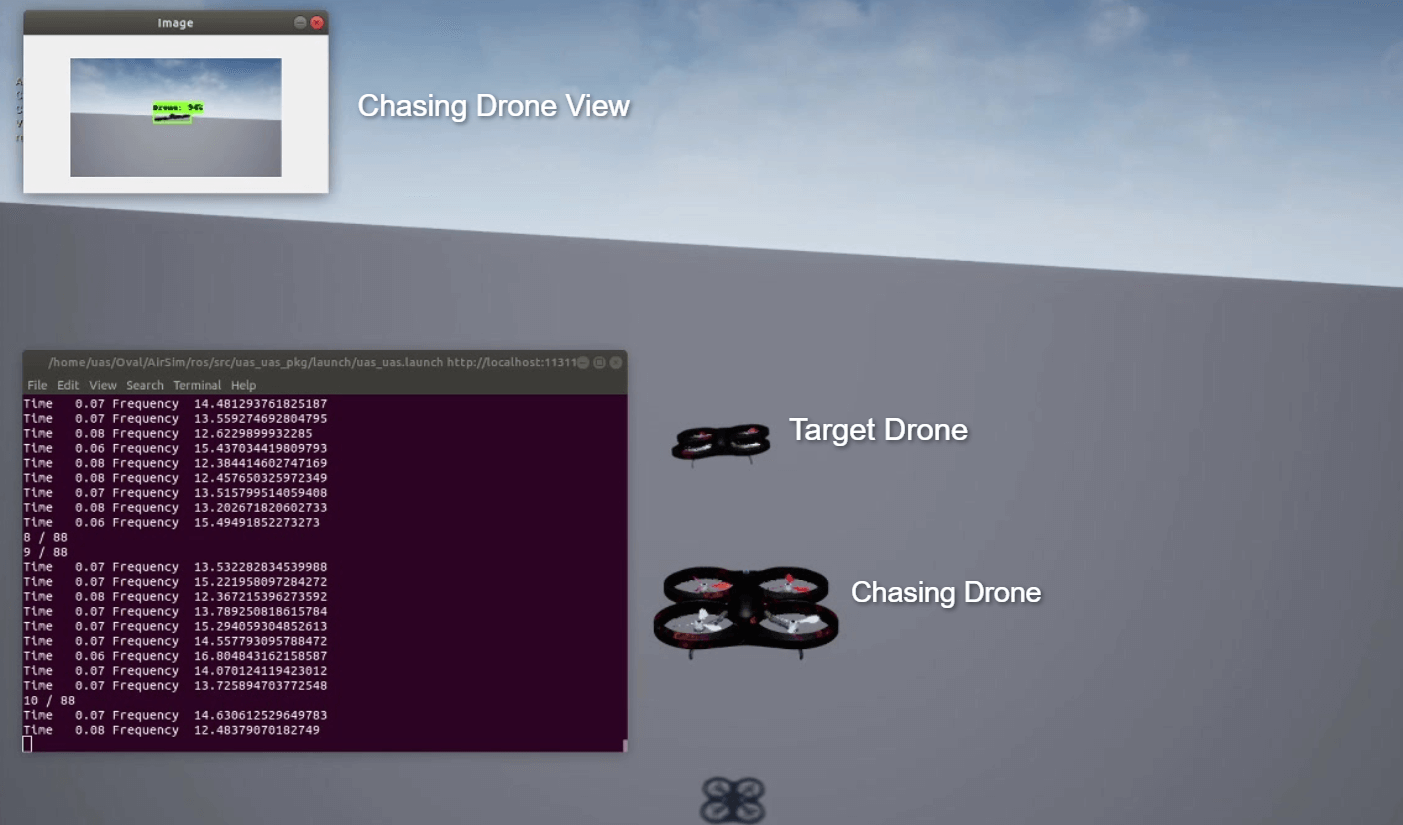Maximize the uas_uas.launch terminal window

coord(599,362)
